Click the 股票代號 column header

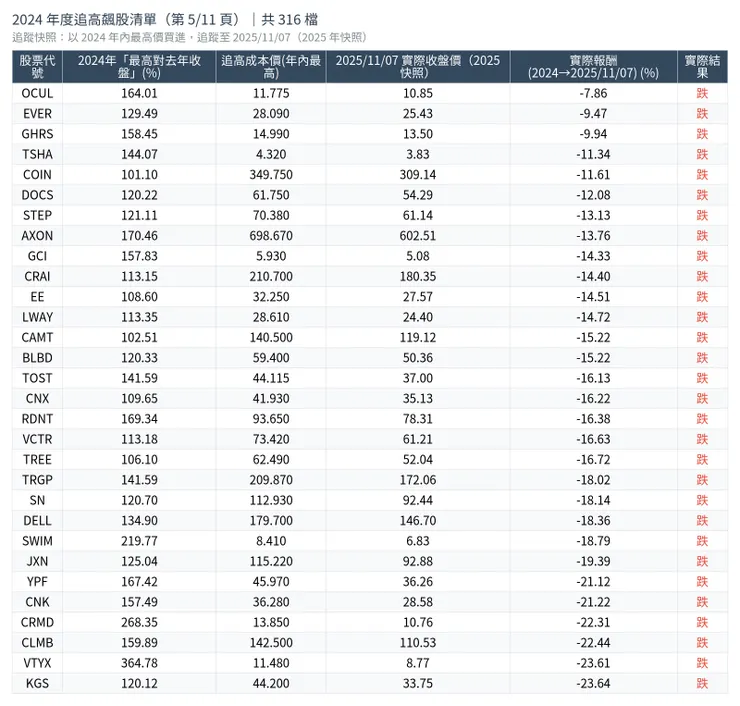[x=37, y=67]
